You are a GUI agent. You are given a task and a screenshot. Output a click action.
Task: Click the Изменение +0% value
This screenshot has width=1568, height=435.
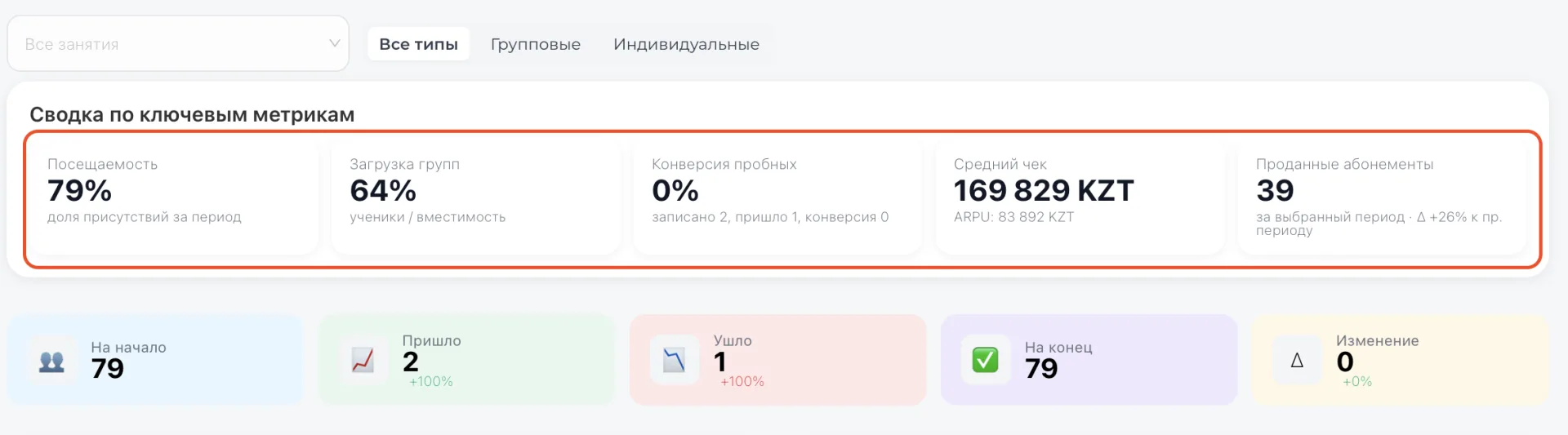tap(1357, 382)
